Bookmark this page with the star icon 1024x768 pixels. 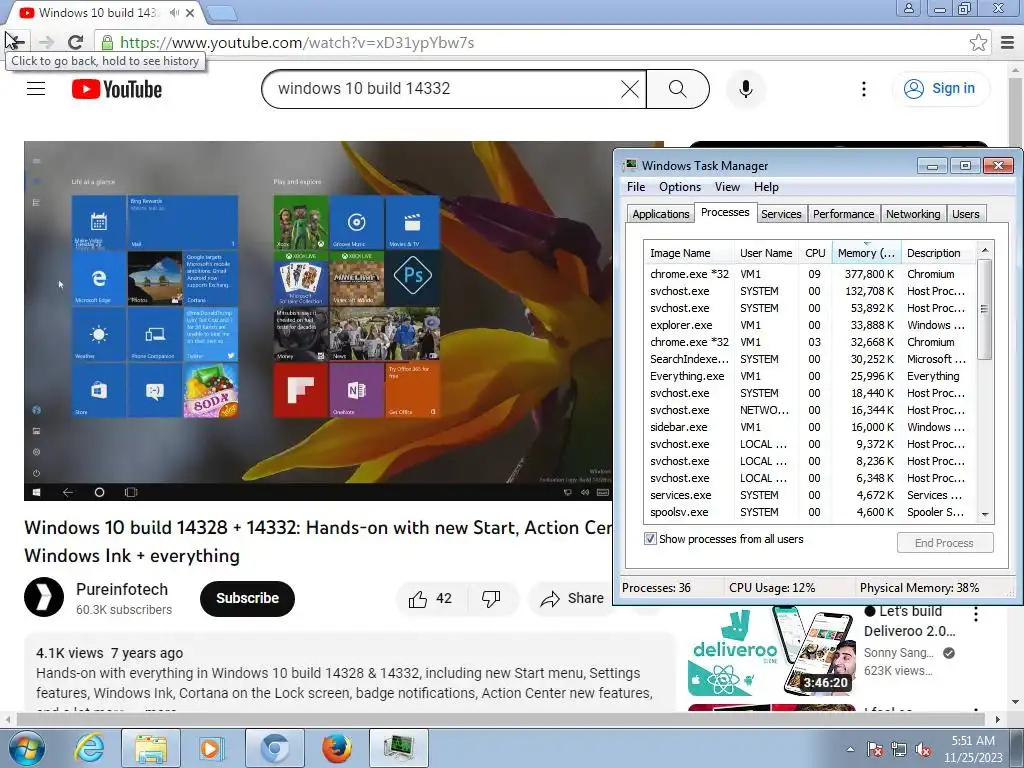978,42
